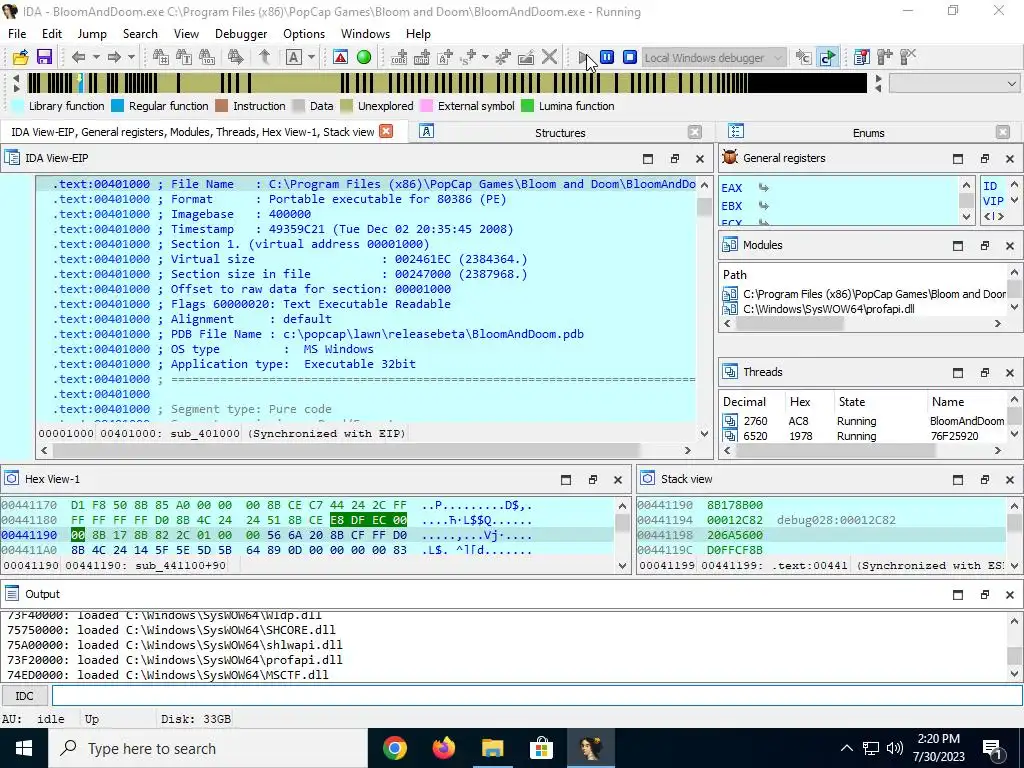Click the 's' plus toolbar icon

point(468,57)
